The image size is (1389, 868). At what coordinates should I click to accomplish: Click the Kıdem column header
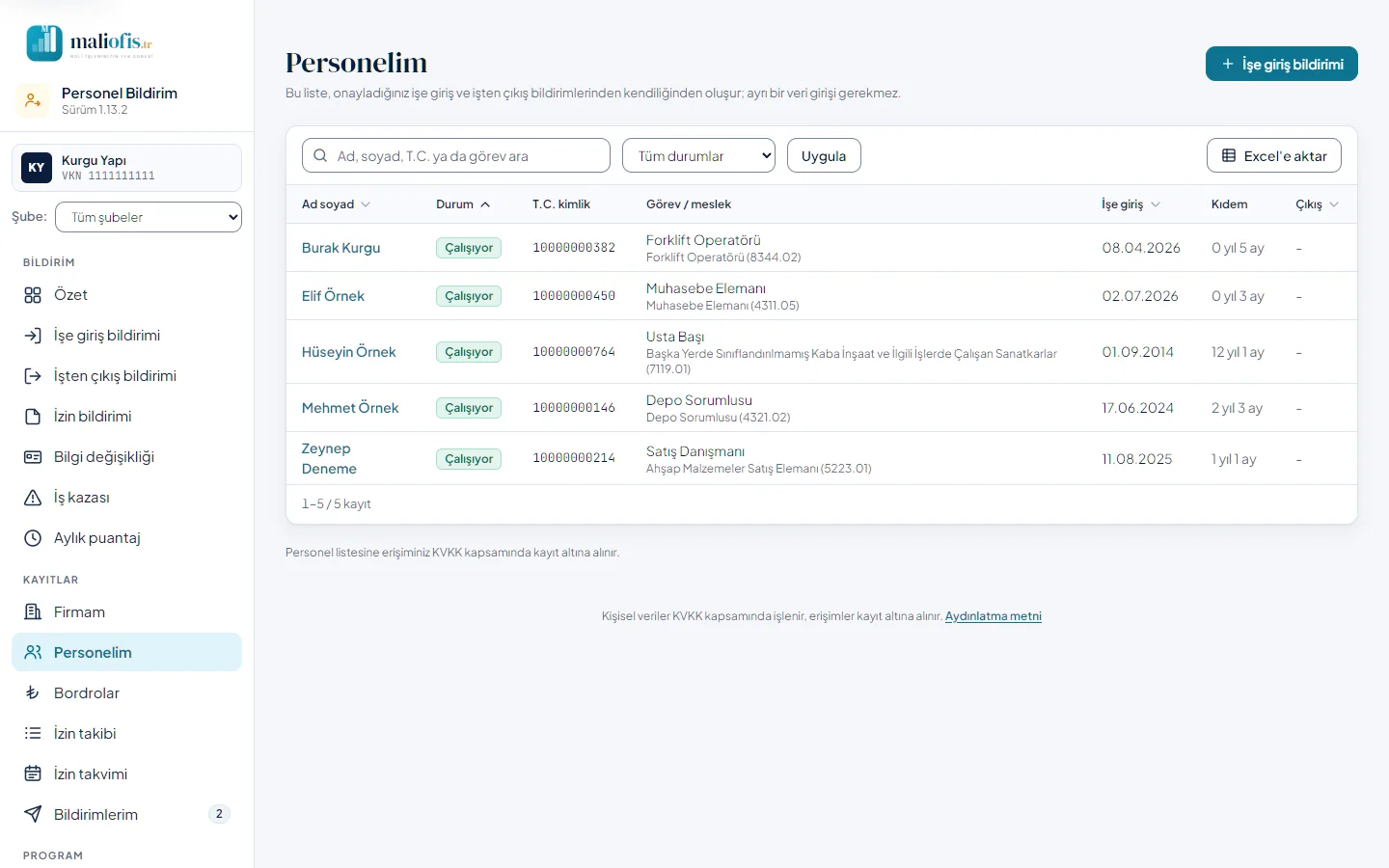point(1229,204)
